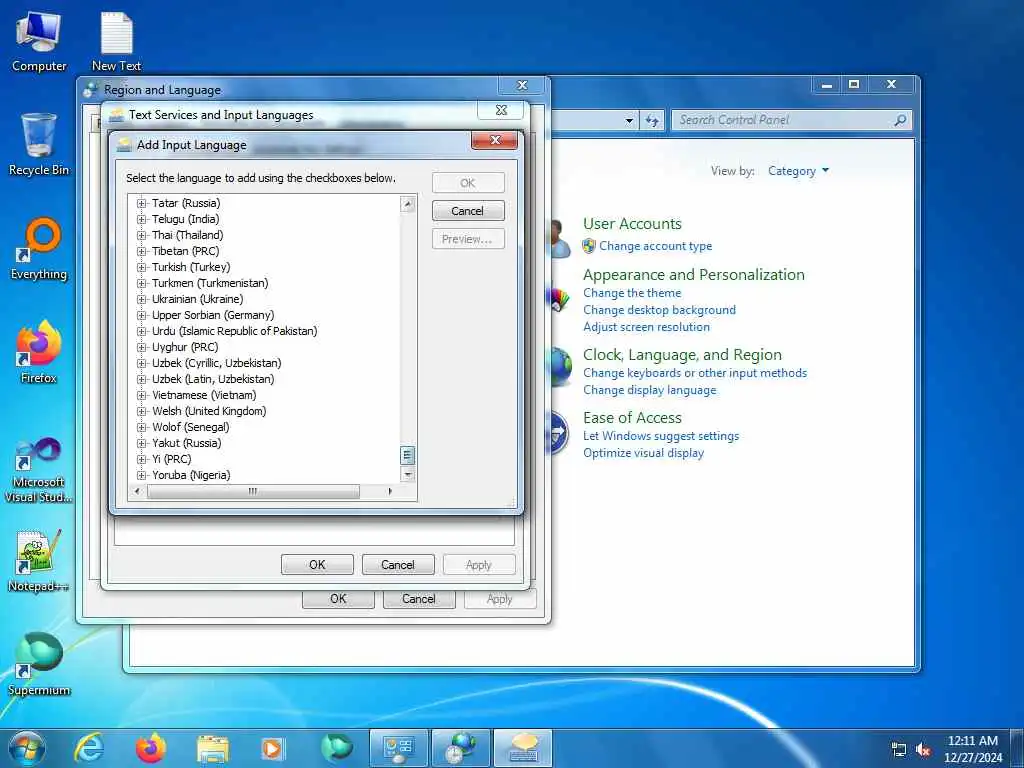This screenshot has height=768, width=1024.
Task: Cancel the Add Input Language dialog
Action: point(468,211)
